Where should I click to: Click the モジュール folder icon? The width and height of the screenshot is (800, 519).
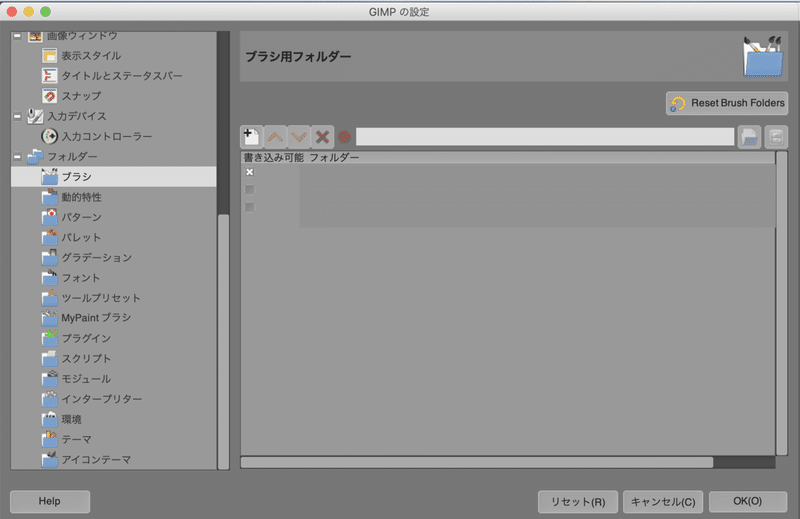point(49,379)
